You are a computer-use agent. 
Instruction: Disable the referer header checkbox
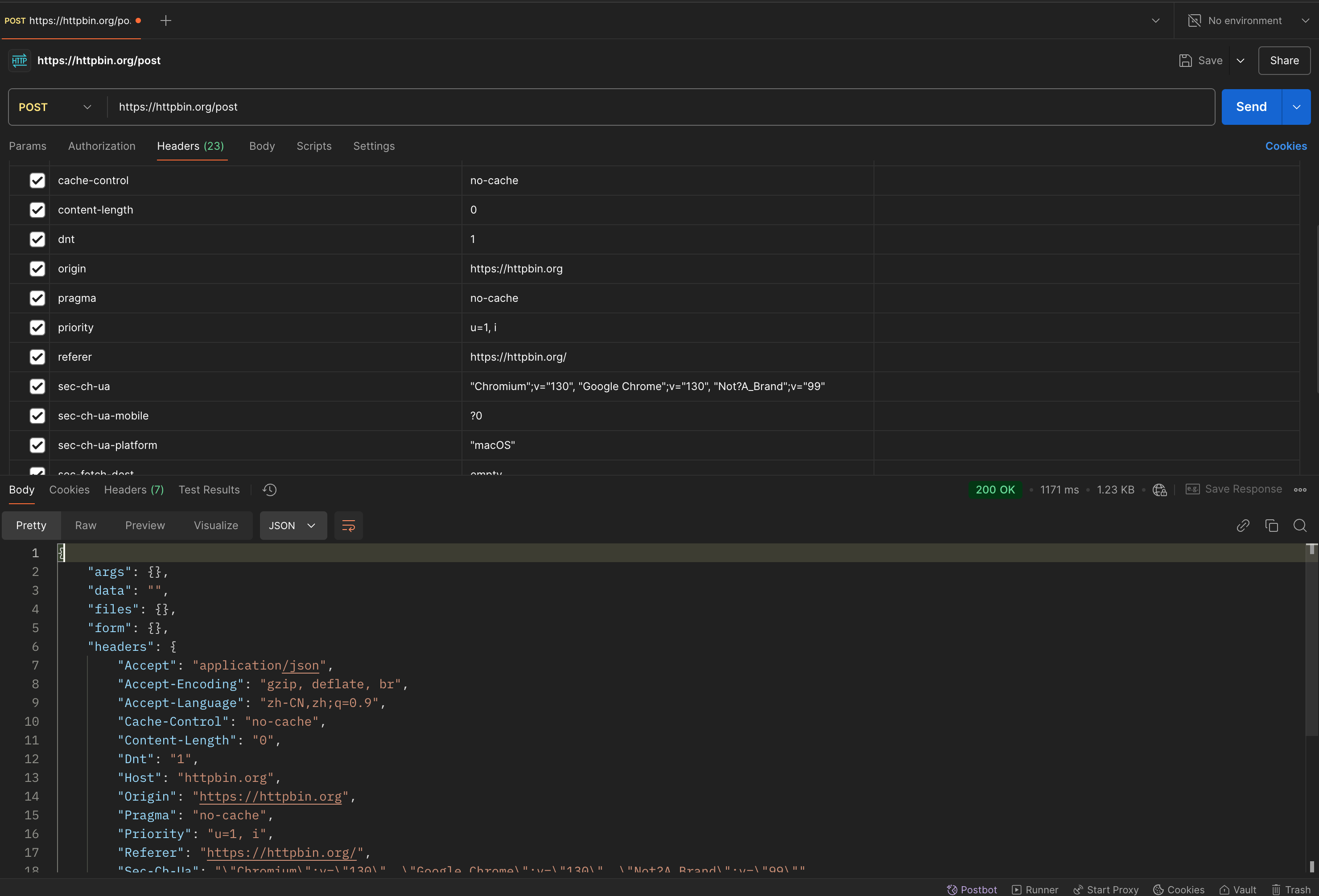(x=37, y=357)
